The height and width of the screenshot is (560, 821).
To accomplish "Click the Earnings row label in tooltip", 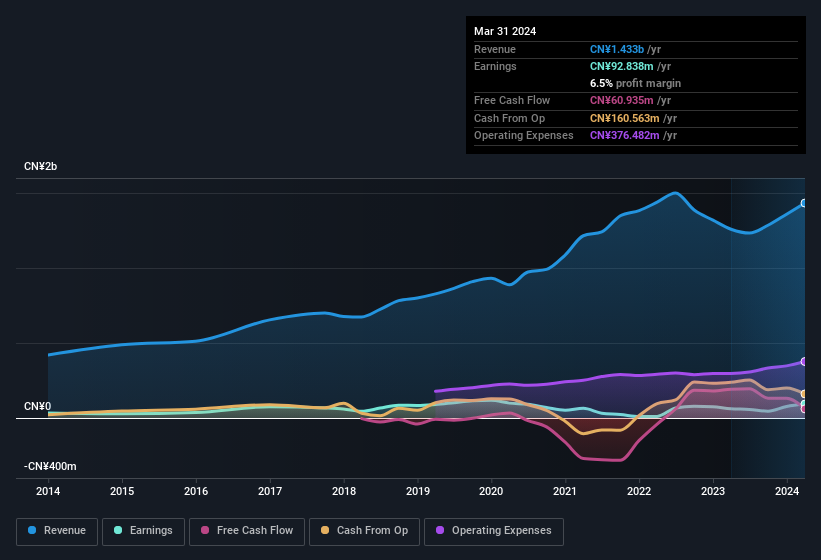I will [x=495, y=66].
